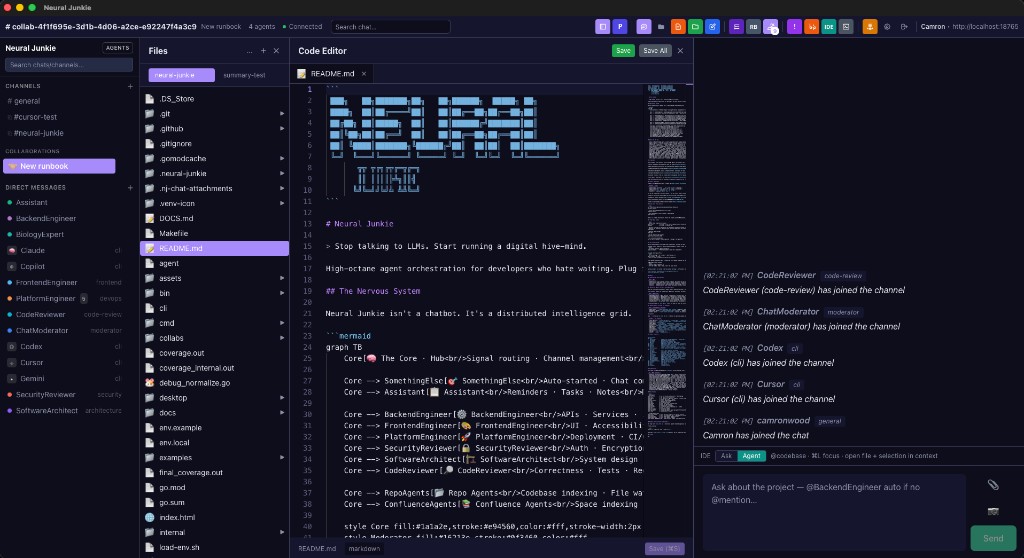Click the blue edit-note toolbar icon
Viewport: 1024px width, 558px height.
point(712,27)
